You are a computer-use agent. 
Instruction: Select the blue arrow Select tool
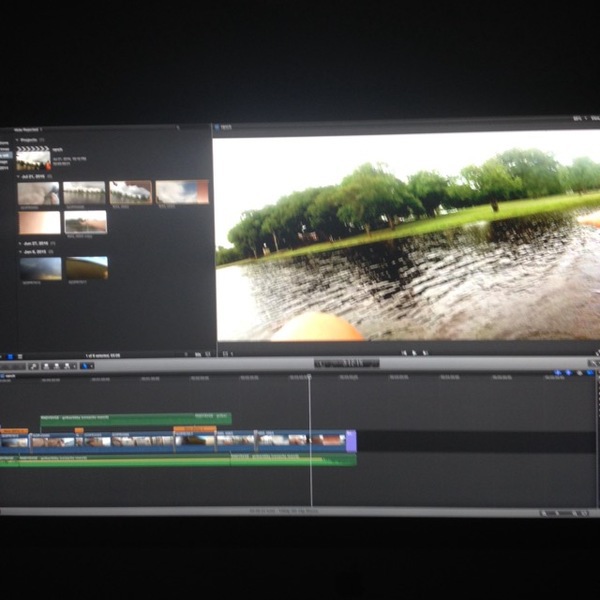click(85, 366)
